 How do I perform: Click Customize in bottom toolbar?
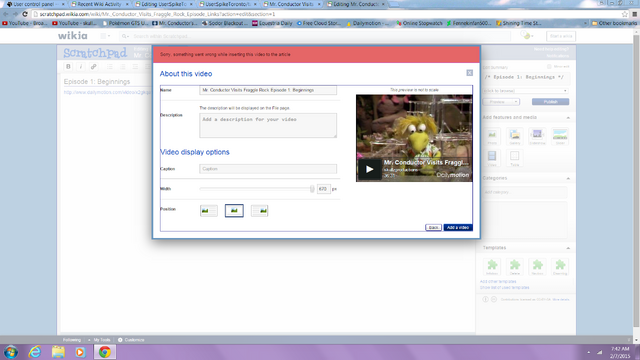pos(131,340)
